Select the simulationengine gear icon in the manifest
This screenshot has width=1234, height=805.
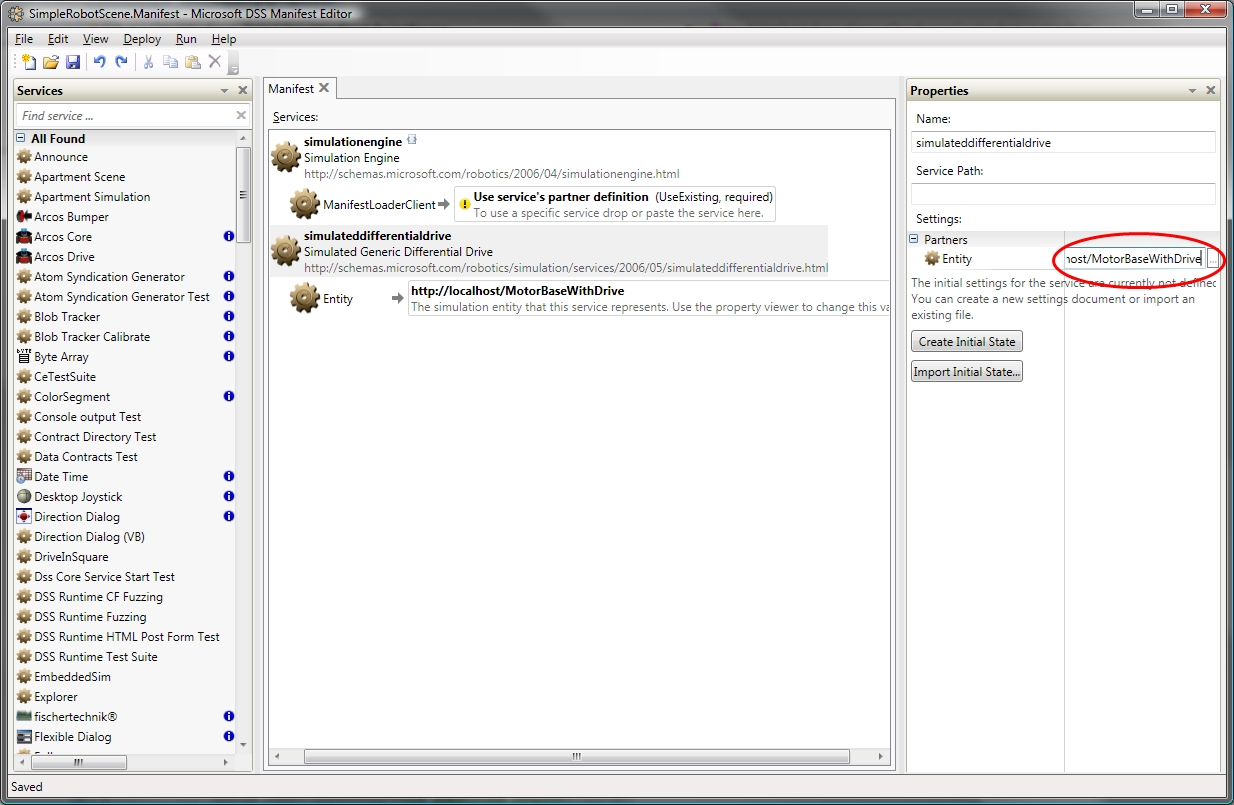click(x=286, y=157)
